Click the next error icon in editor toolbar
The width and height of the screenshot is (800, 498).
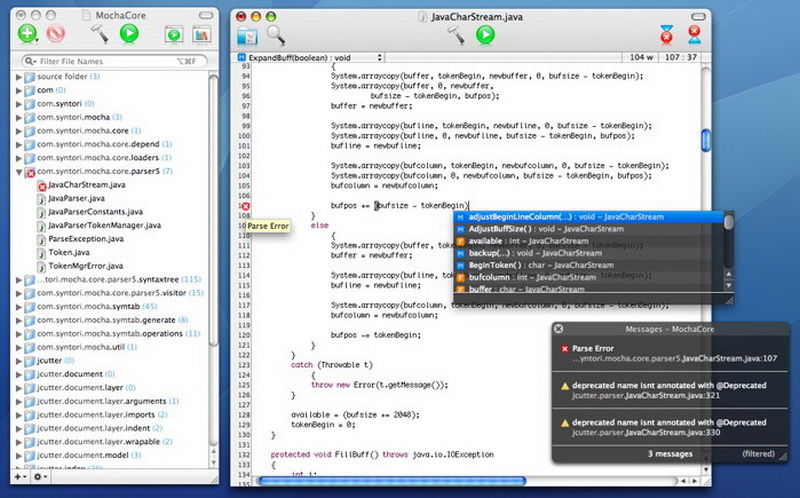[694, 35]
